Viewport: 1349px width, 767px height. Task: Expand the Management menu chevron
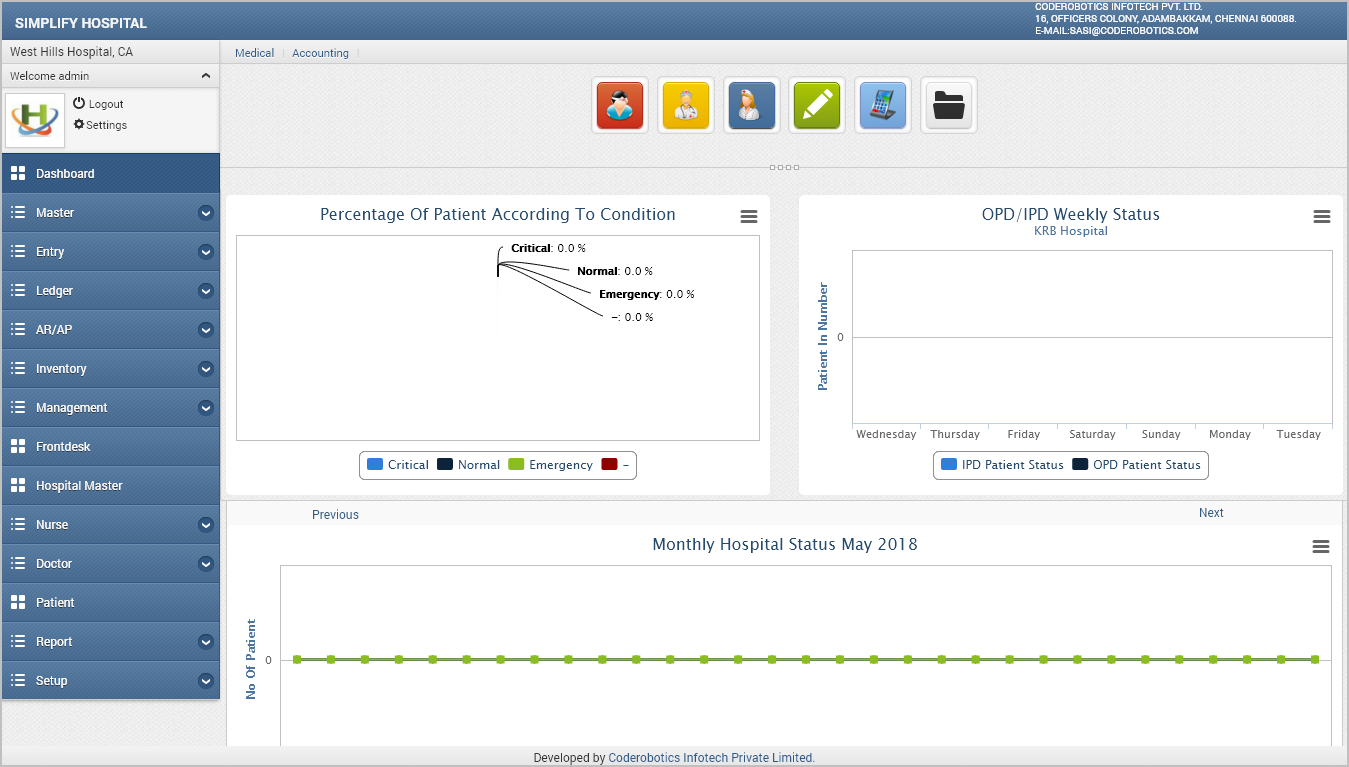206,407
